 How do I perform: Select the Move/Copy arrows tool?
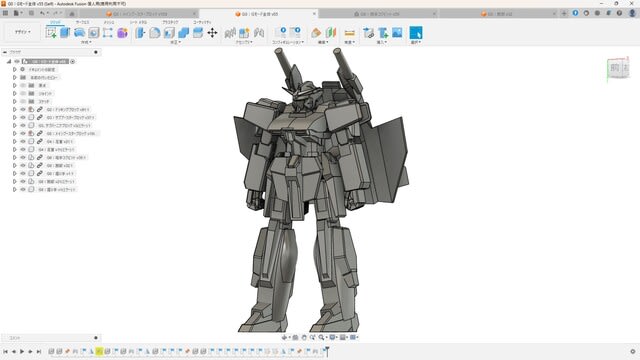click(x=212, y=33)
